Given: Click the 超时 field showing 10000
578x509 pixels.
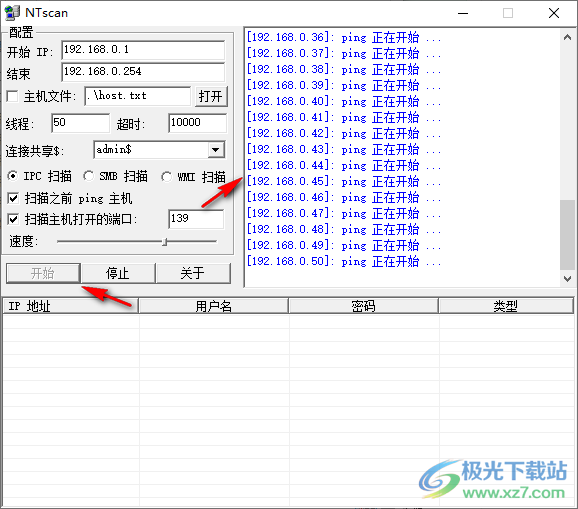Looking at the screenshot, I should point(197,123).
